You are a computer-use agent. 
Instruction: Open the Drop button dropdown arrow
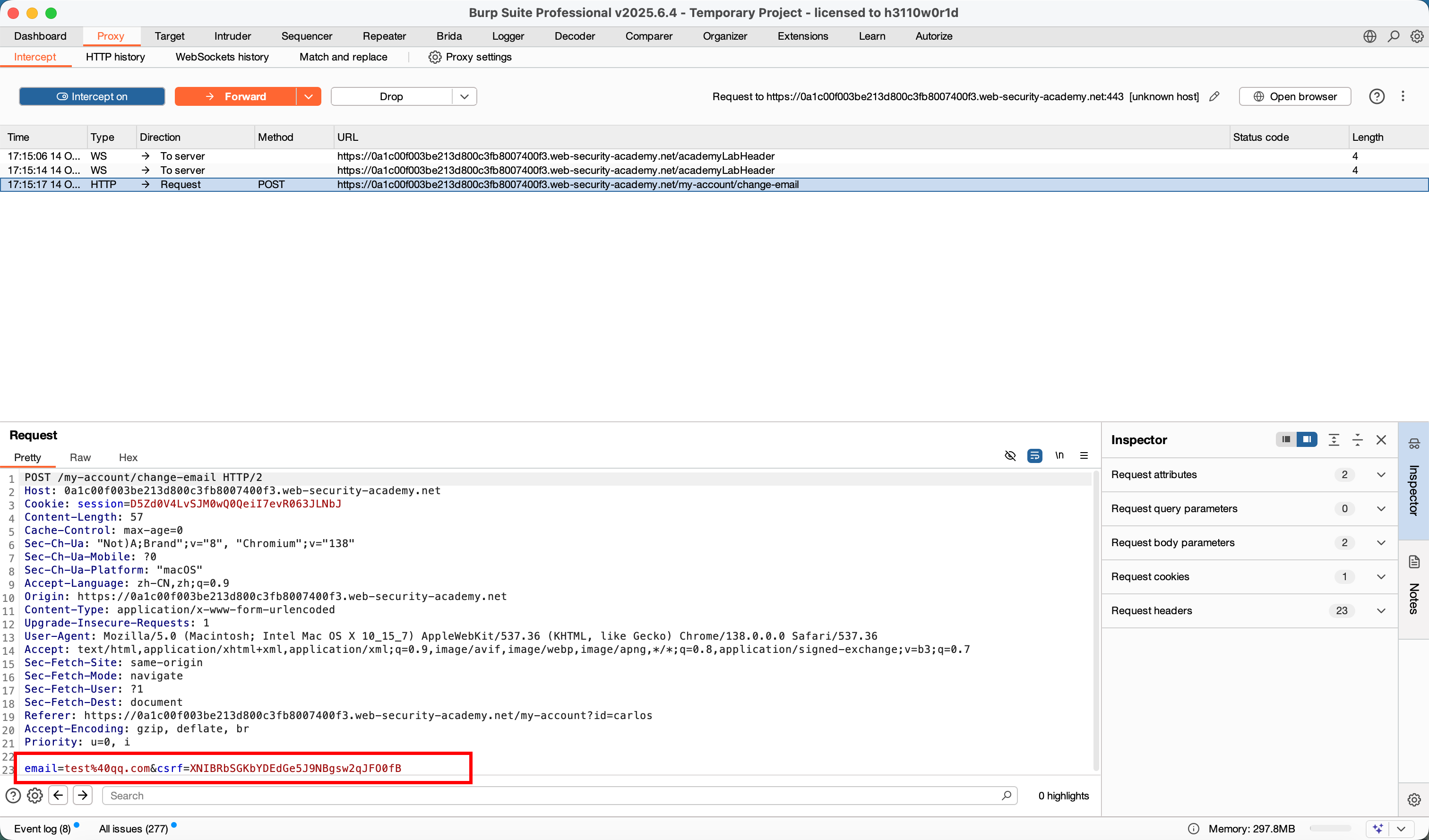tap(465, 96)
